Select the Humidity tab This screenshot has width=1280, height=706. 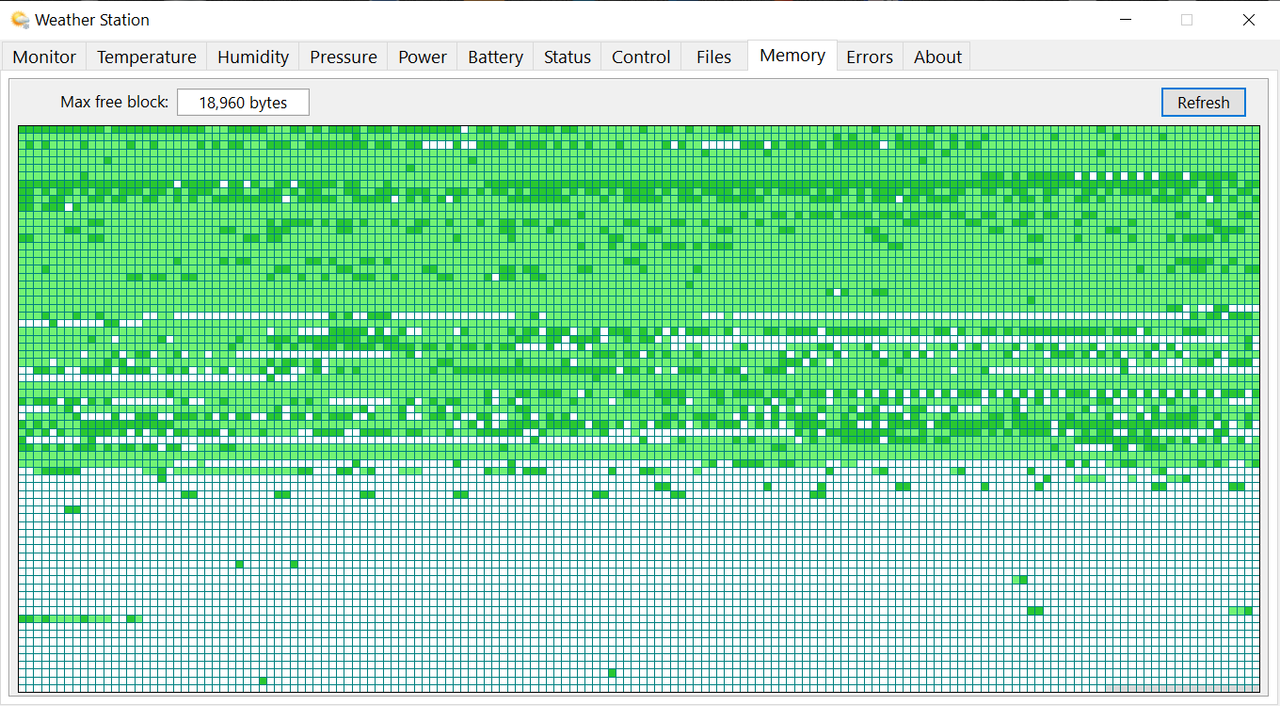click(253, 57)
